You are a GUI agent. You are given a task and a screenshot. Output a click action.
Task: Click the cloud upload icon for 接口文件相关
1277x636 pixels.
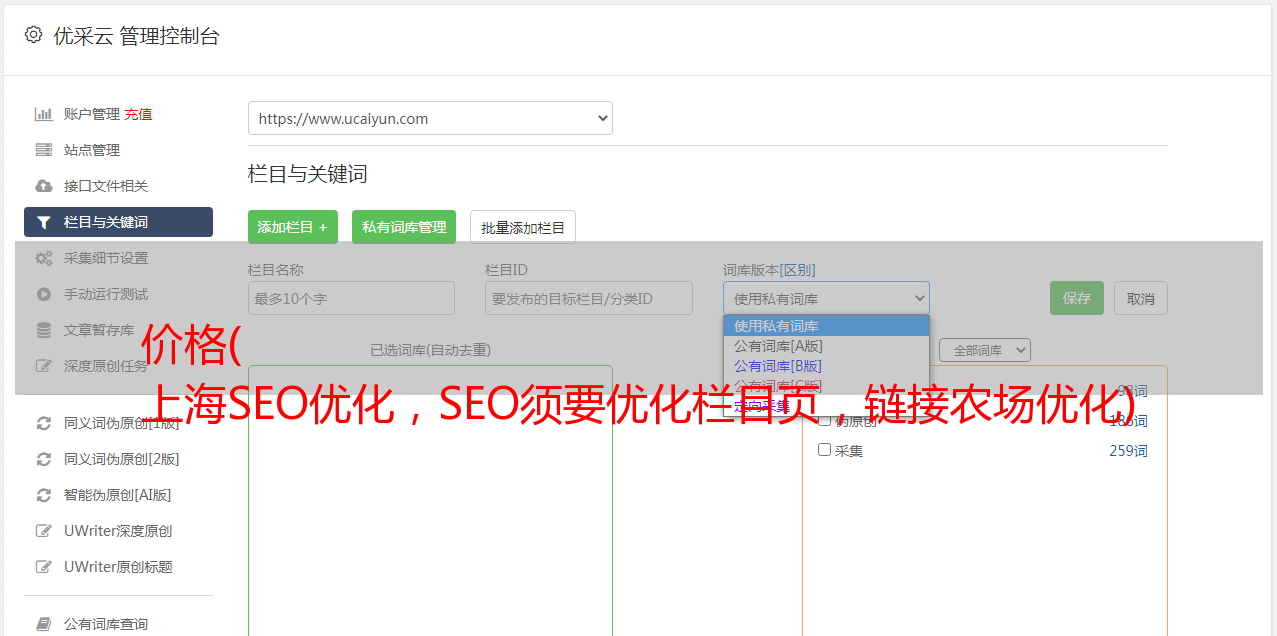pyautogui.click(x=44, y=186)
